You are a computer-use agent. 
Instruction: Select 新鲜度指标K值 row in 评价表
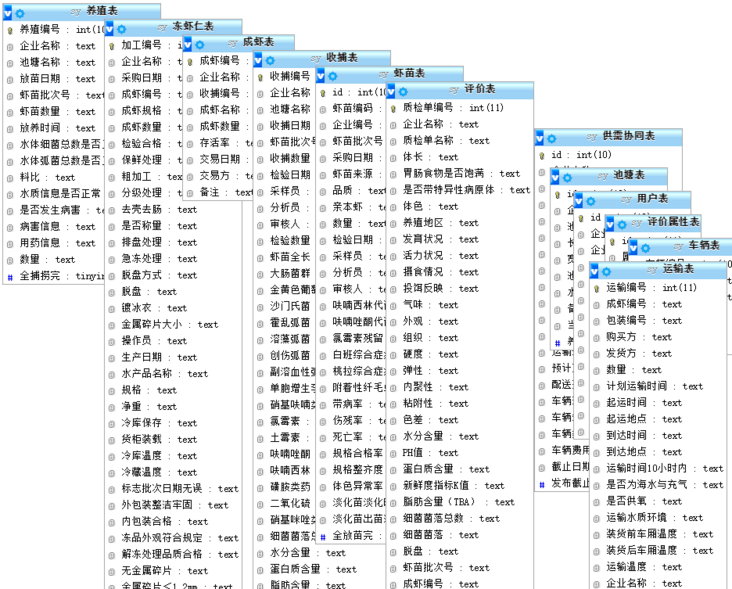(x=460, y=485)
